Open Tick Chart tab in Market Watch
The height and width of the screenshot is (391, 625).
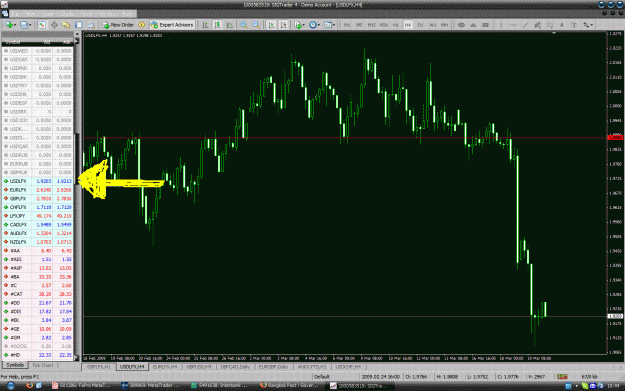[42, 365]
